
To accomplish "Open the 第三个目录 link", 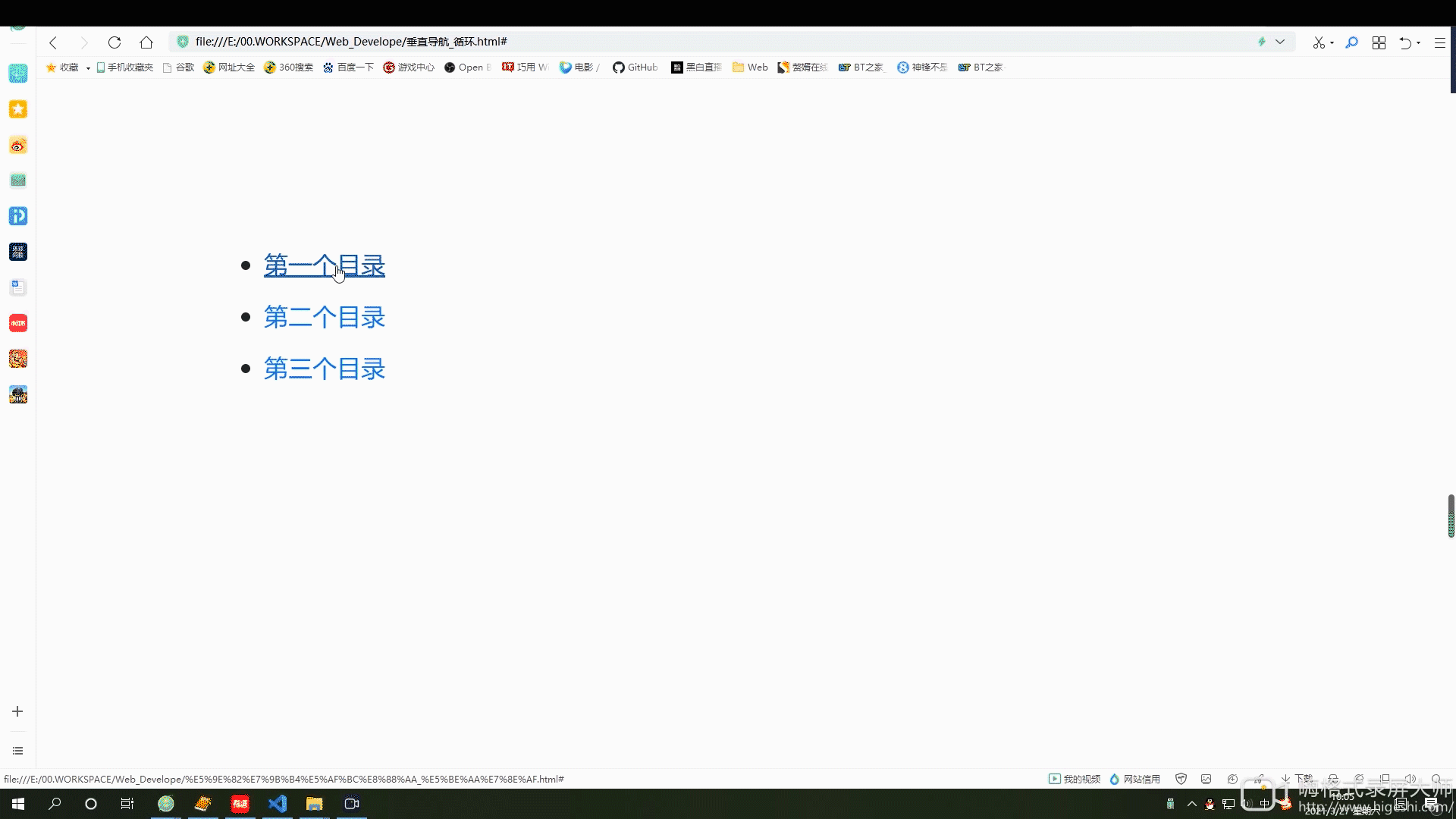I will 325,369.
